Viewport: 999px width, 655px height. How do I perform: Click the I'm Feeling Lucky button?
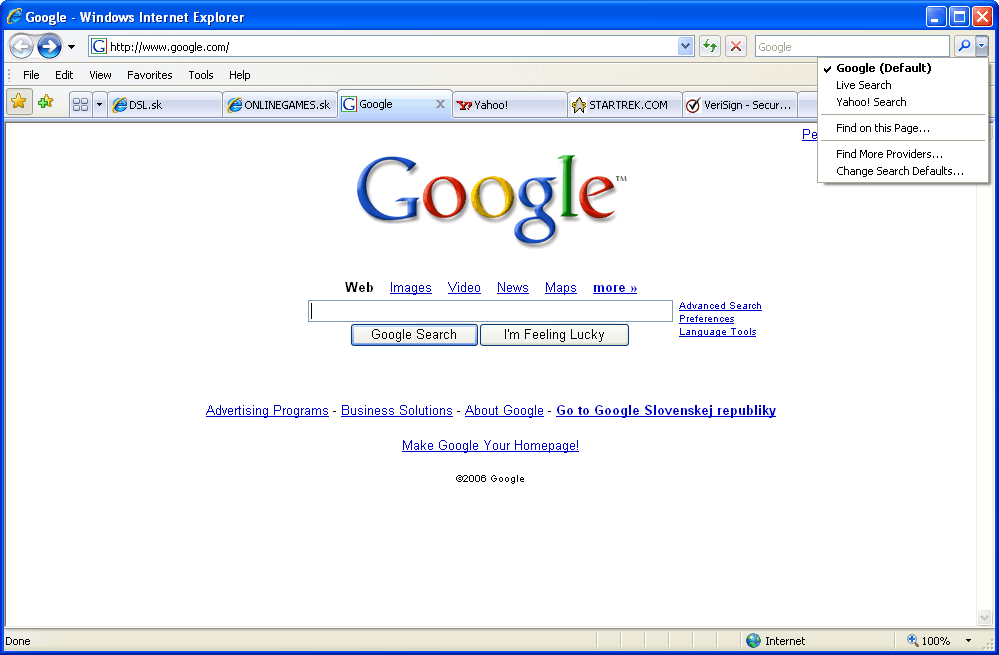(x=554, y=335)
